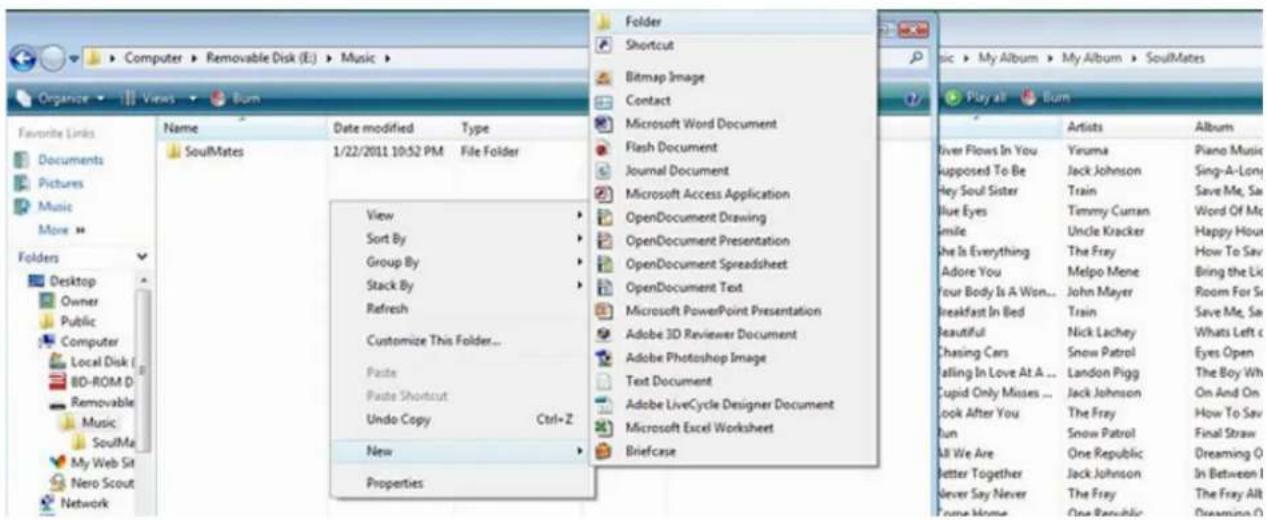The height and width of the screenshot is (520, 1267).
Task: Choose Adobe 3D Reviewer Document icon
Action: click(x=603, y=335)
